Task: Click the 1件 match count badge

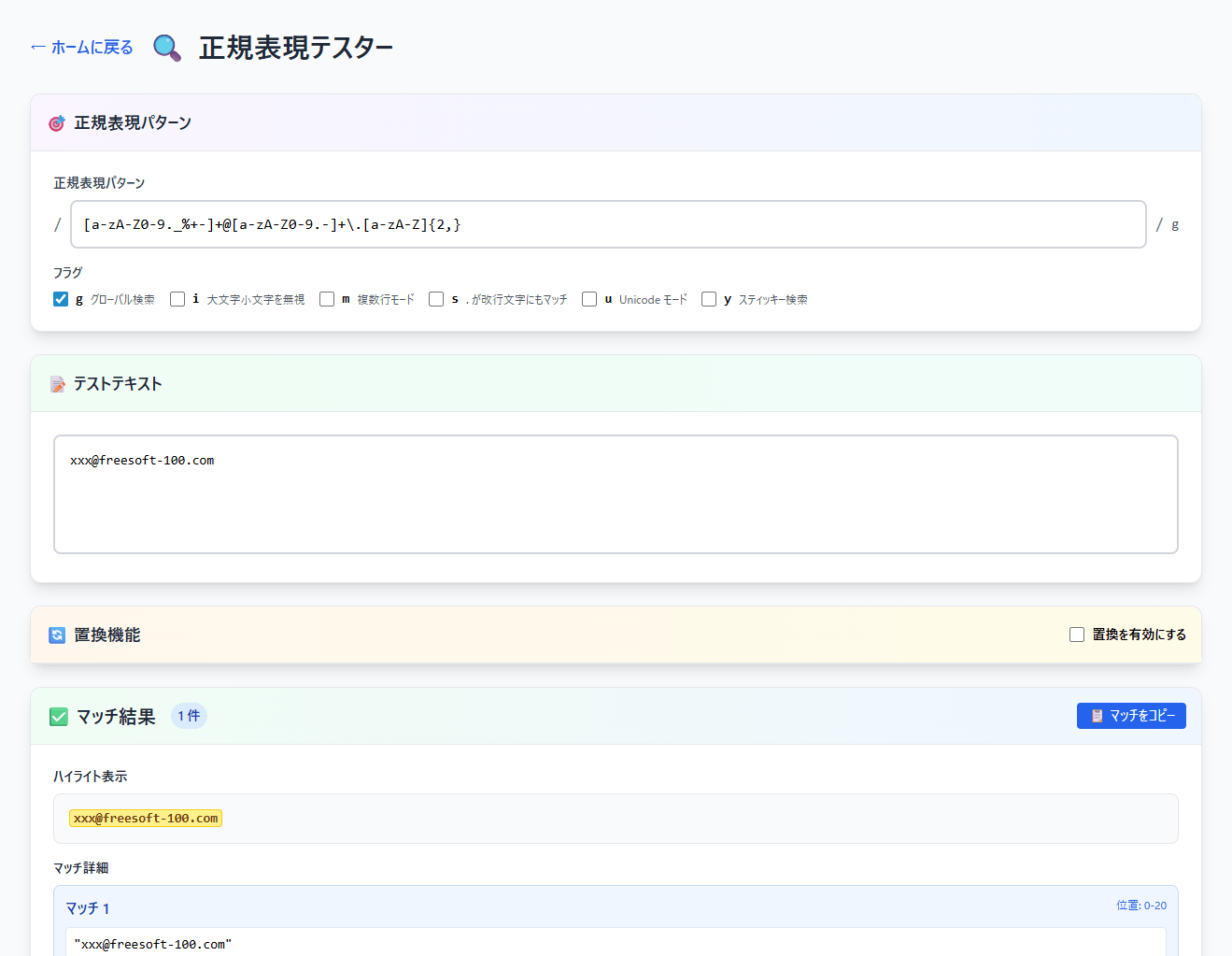Action: point(189,716)
